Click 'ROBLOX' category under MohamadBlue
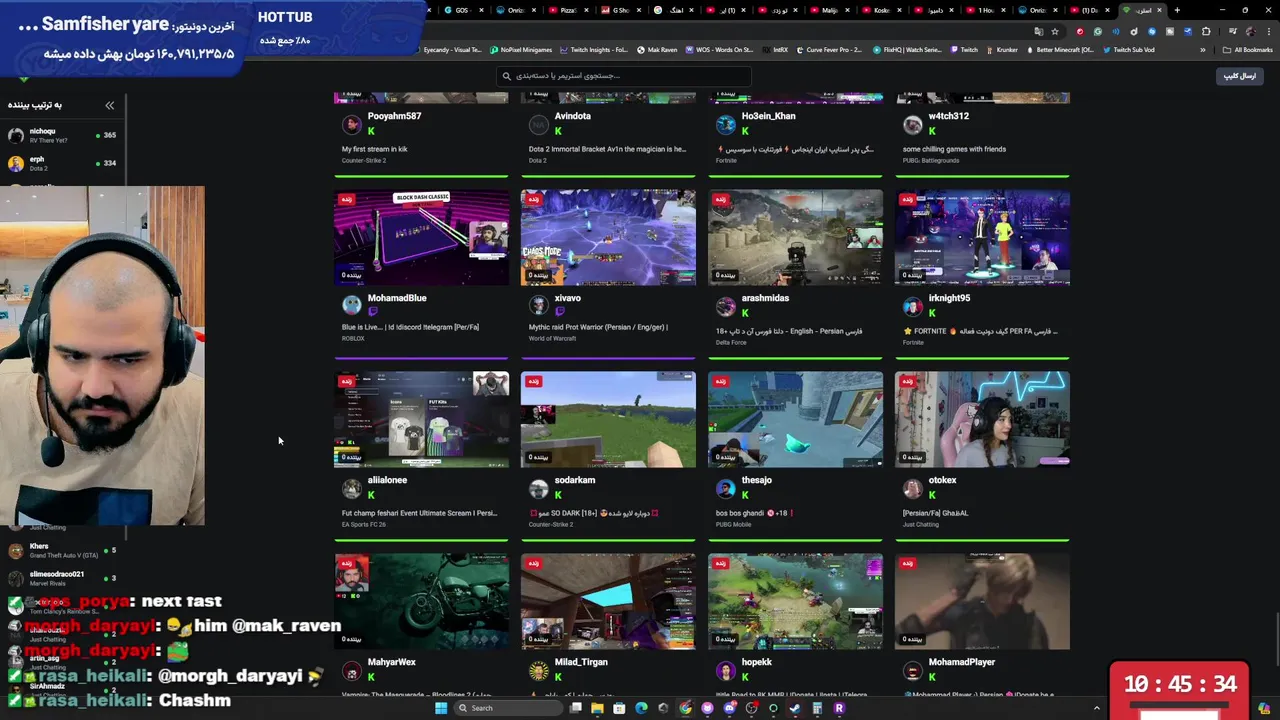This screenshot has width=1280, height=720. 353,338
